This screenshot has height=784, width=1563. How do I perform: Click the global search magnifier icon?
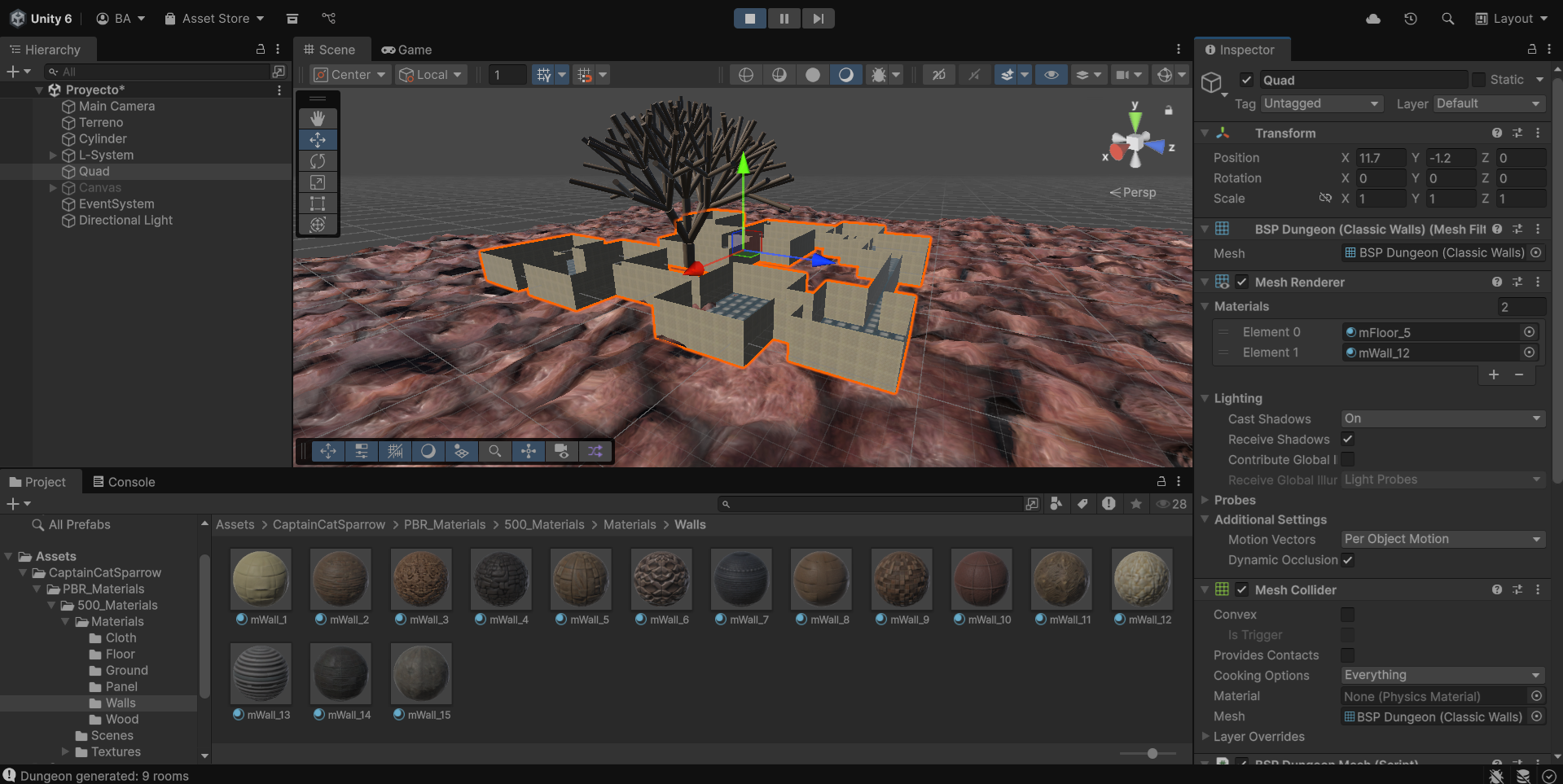click(1447, 19)
